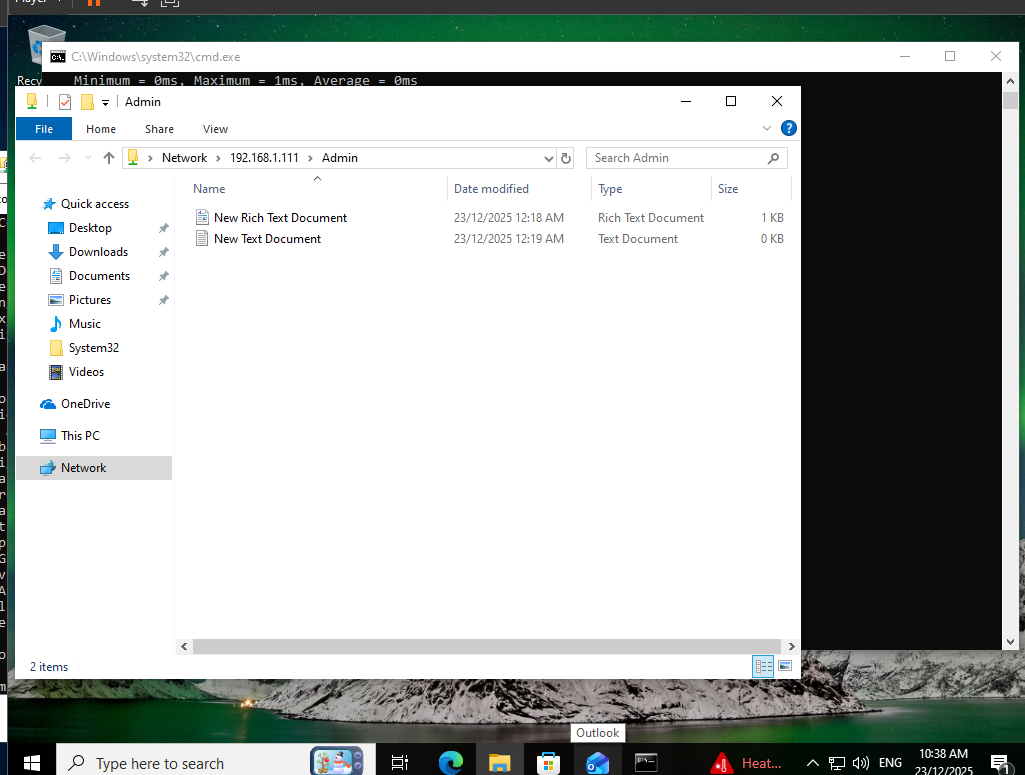This screenshot has height=775, width=1025.
Task: Open the Share ribbon tab
Action: tap(160, 129)
